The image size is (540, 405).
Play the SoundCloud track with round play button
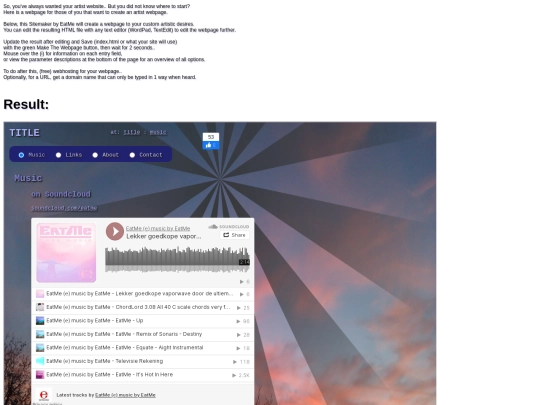point(115,231)
